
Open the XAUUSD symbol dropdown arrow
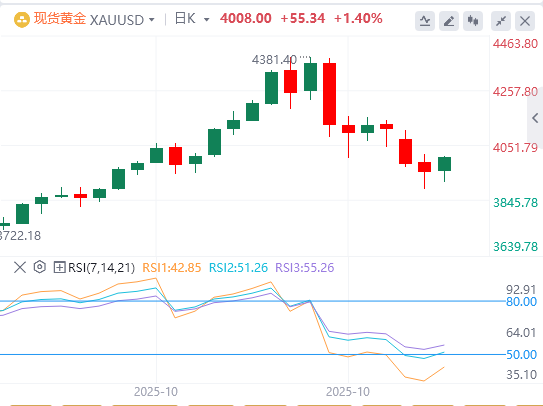[x=152, y=20]
